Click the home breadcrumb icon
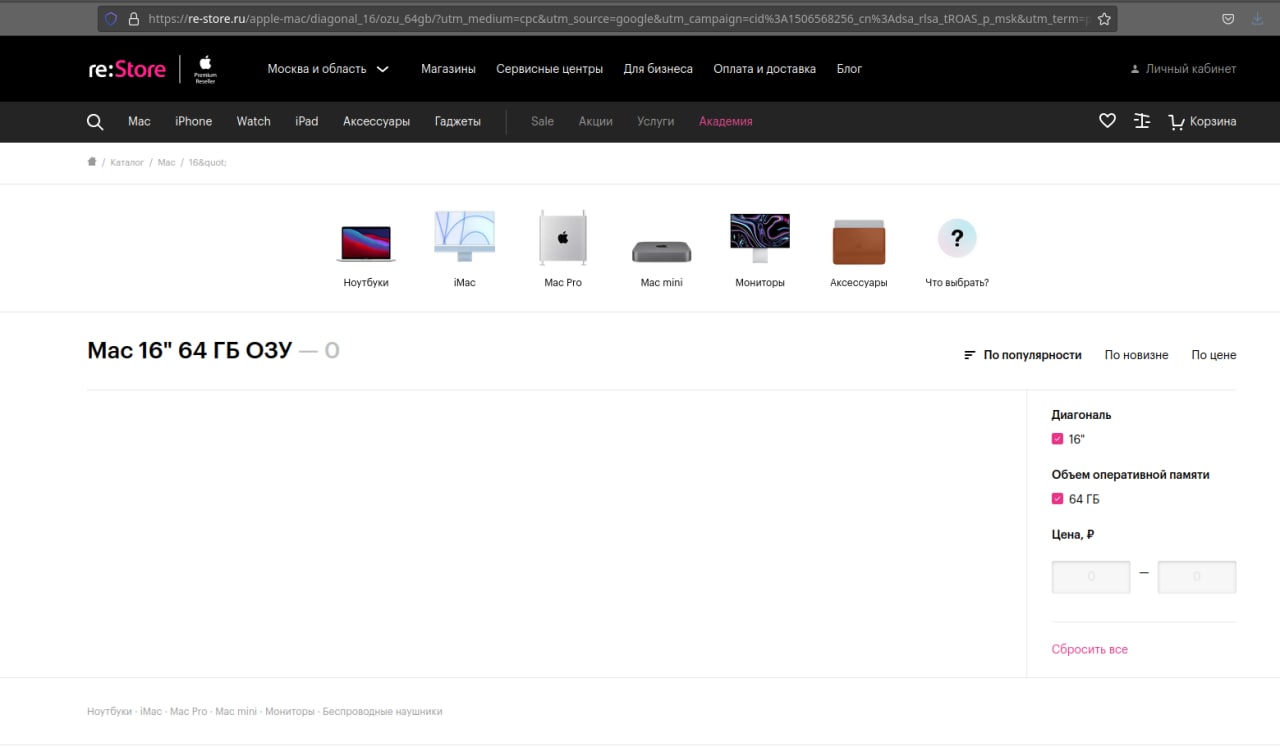Screen dimensions: 1280x756 pyautogui.click(x=92, y=161)
